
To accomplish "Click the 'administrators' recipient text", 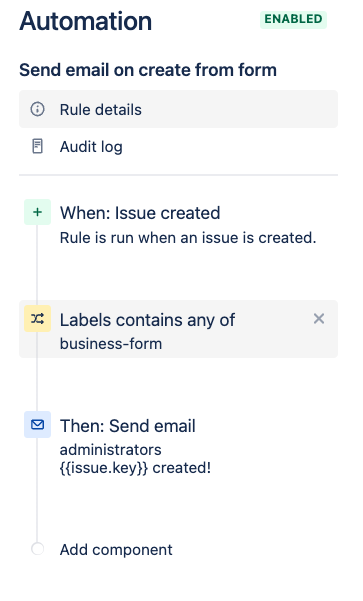I will coord(110,450).
